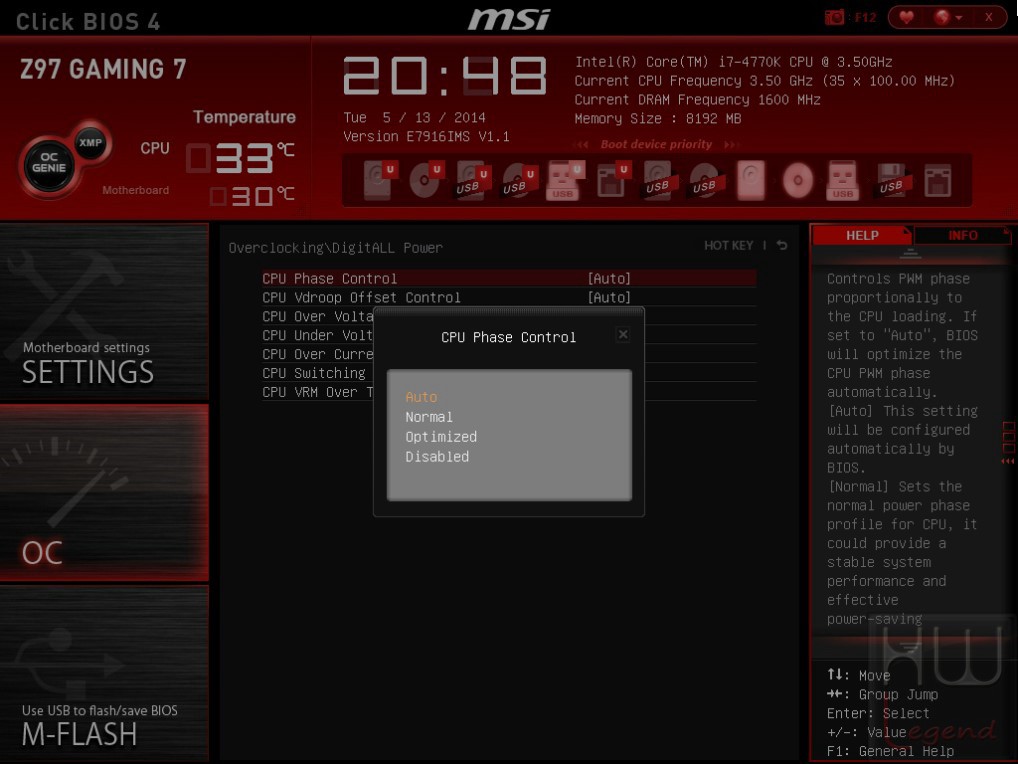Click the red side-panel markers at help panel edge
The image size is (1018, 764).
[x=1008, y=442]
